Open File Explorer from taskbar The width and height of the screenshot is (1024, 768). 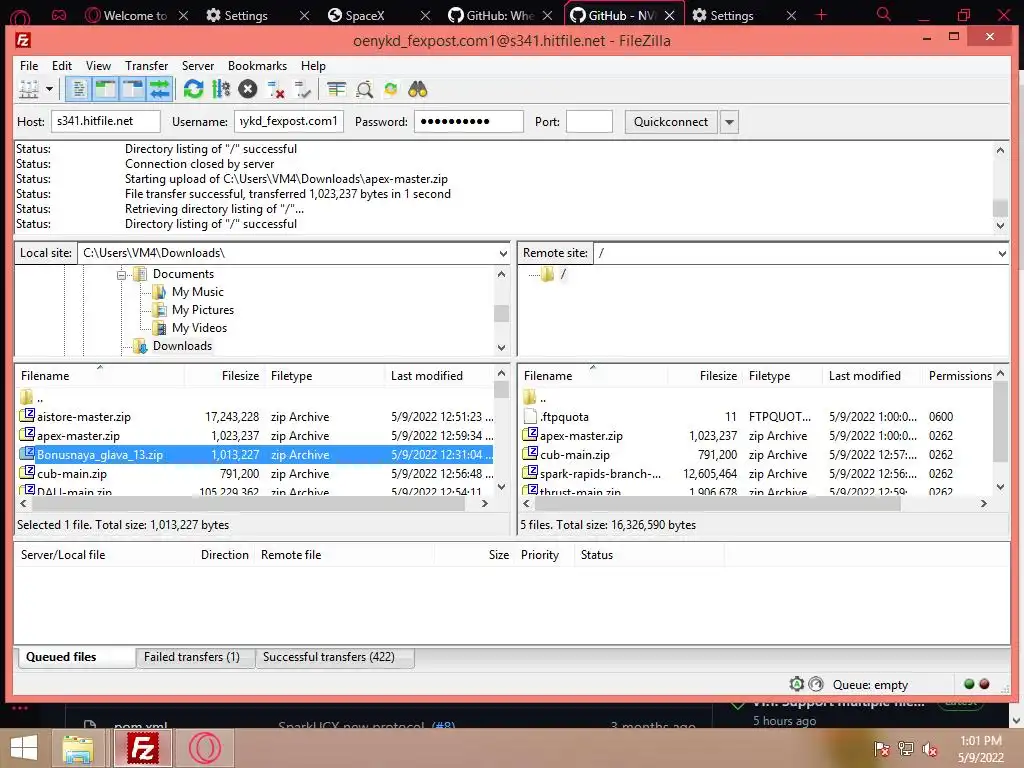click(78, 748)
